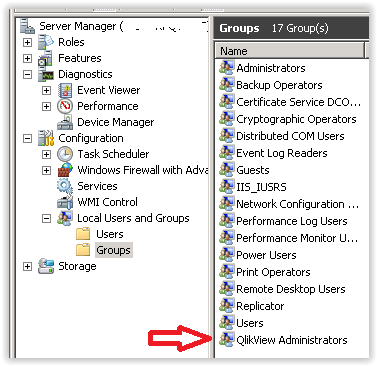Select the Administrators group entry

[271, 68]
